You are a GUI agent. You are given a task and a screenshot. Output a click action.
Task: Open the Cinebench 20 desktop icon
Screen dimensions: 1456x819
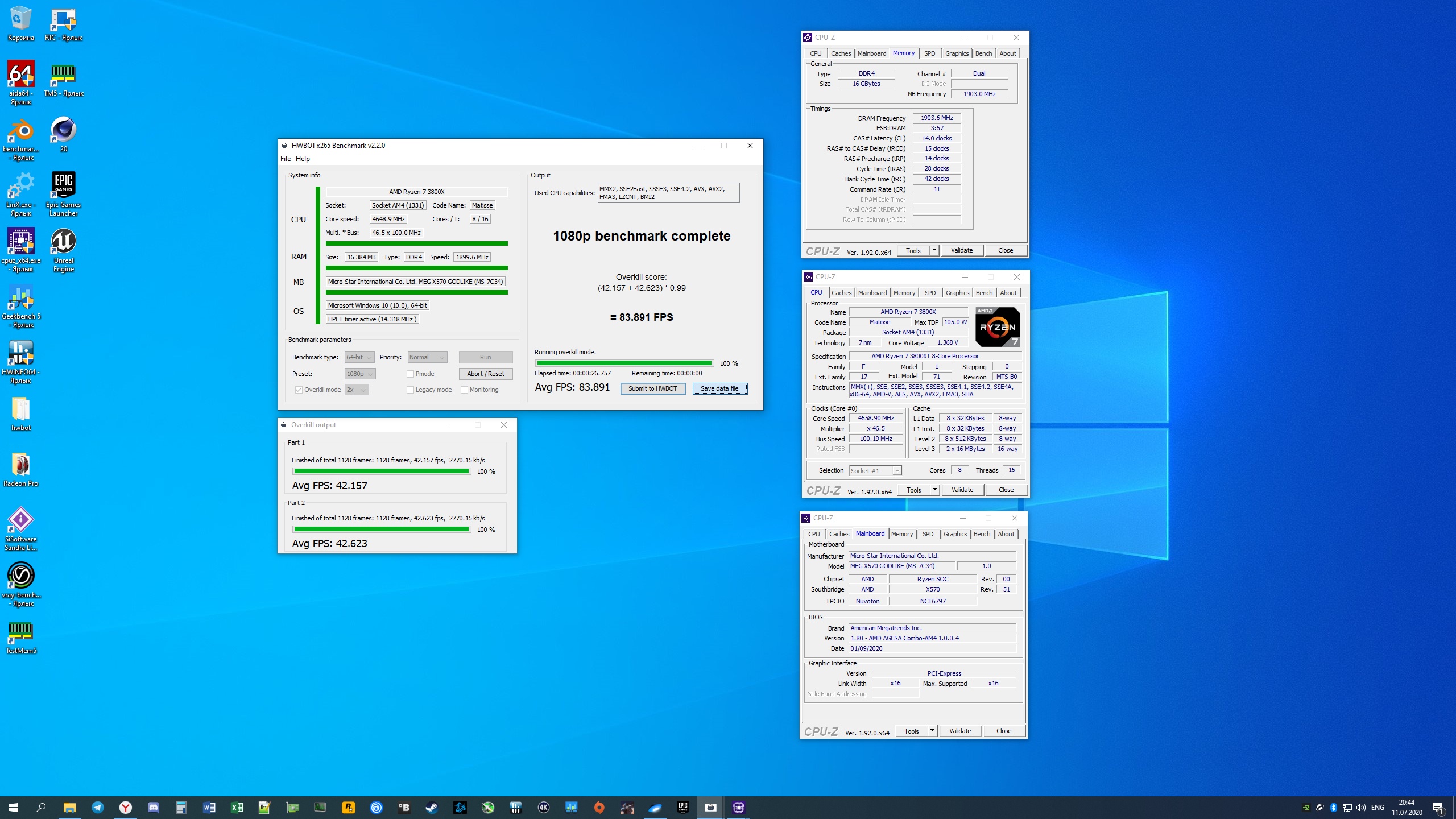(x=63, y=134)
